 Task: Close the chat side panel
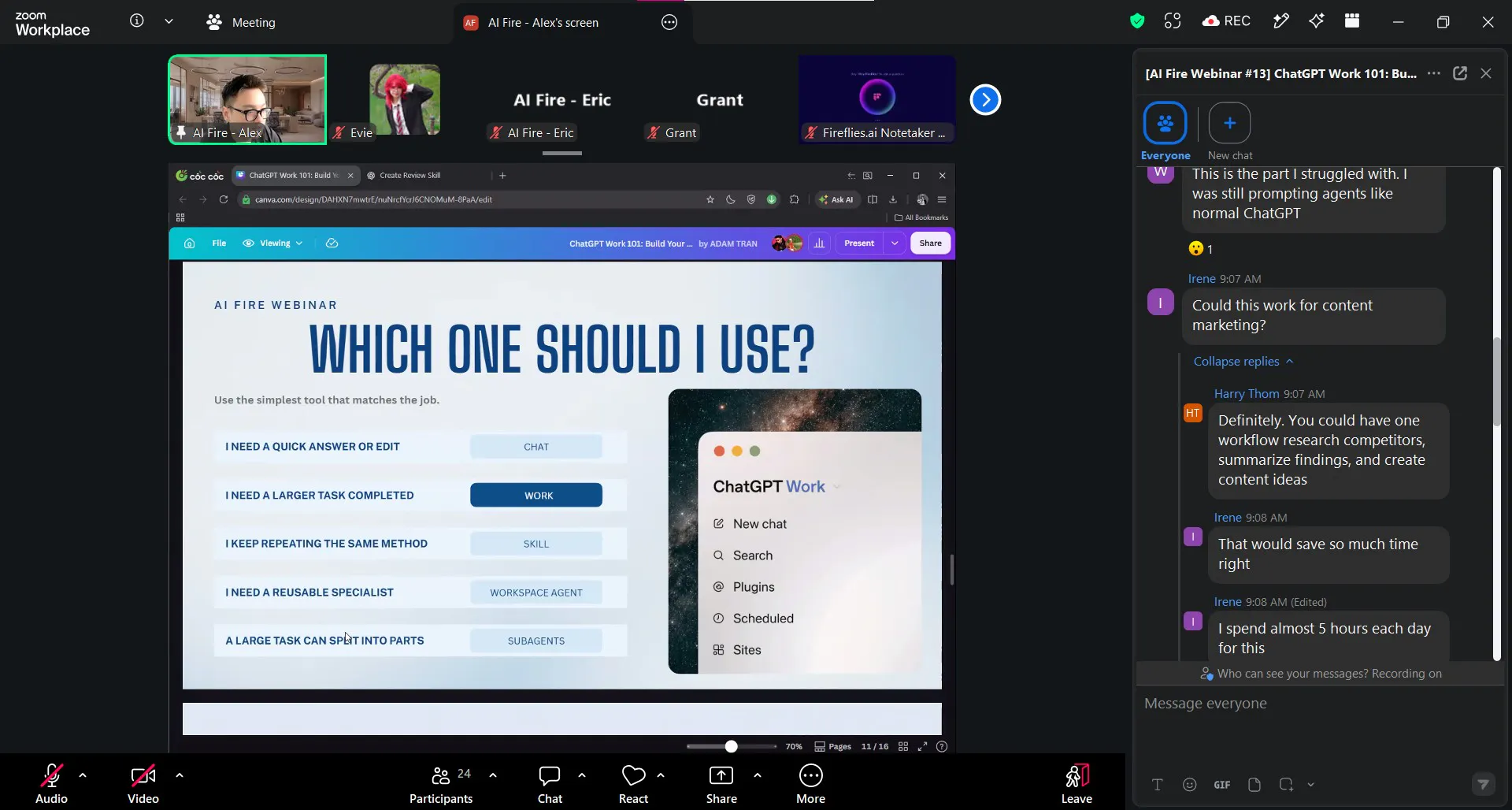1486,73
